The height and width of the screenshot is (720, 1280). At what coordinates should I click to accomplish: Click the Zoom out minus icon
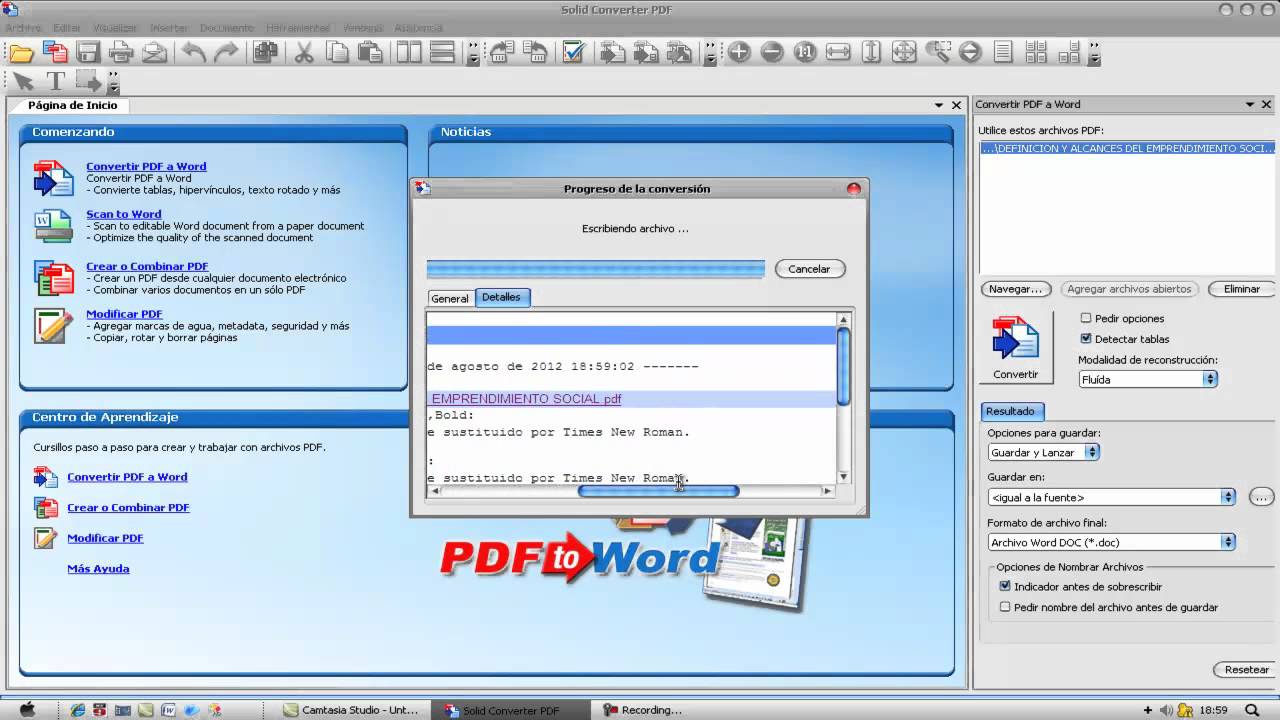pyautogui.click(x=772, y=53)
